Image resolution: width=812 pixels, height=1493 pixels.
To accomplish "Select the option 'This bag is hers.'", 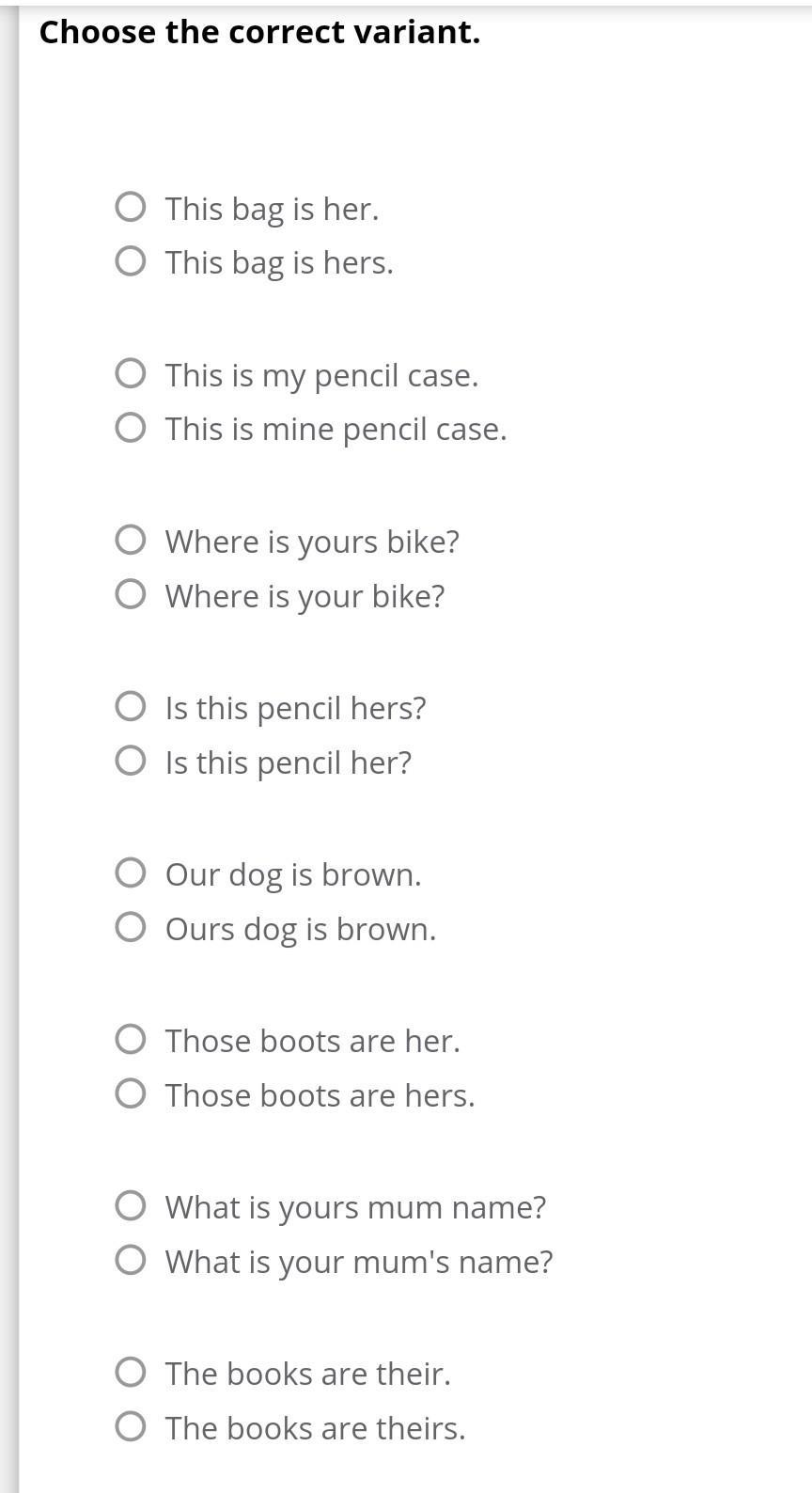I will click(x=131, y=260).
